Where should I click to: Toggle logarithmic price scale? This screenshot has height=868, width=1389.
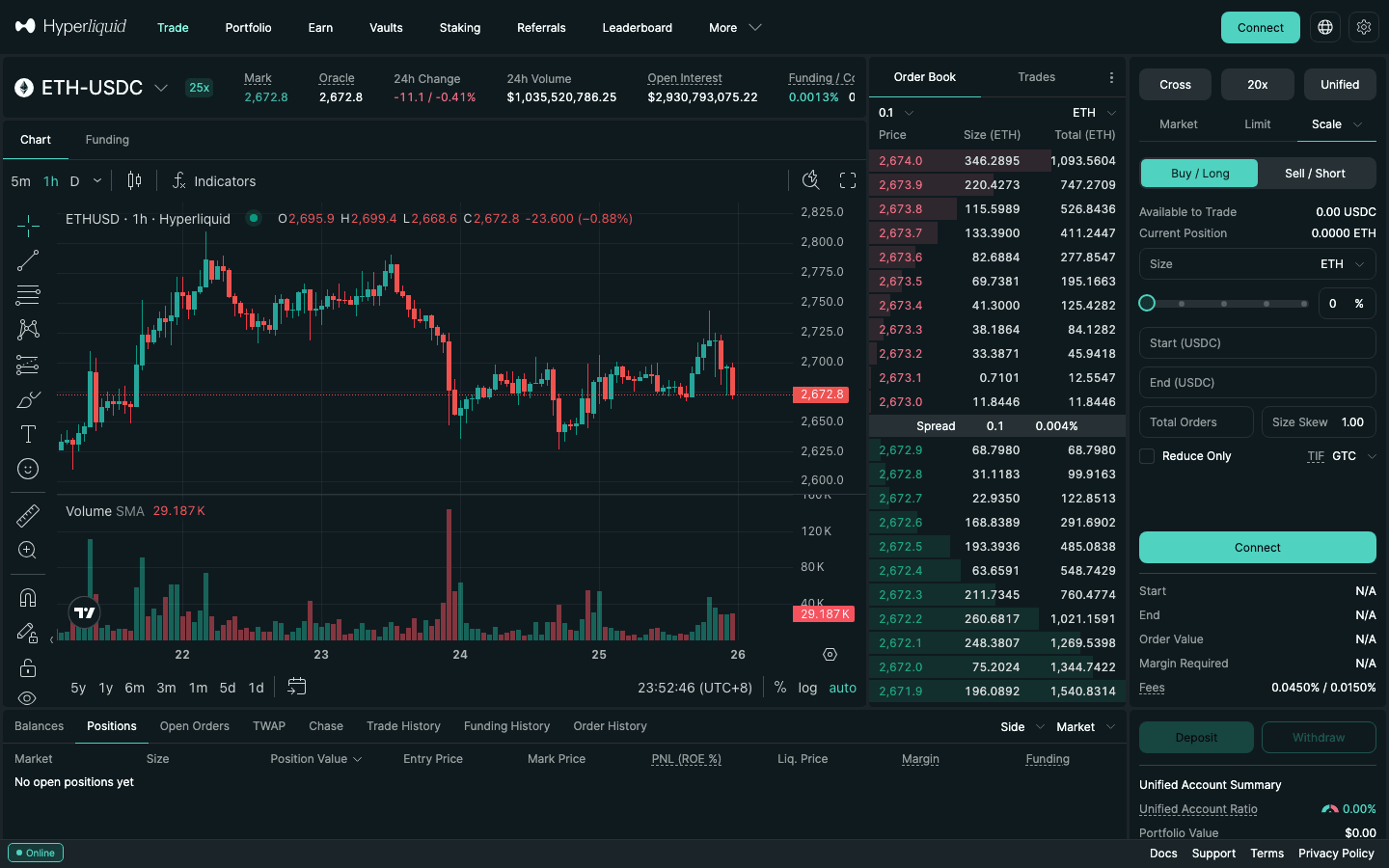807,688
